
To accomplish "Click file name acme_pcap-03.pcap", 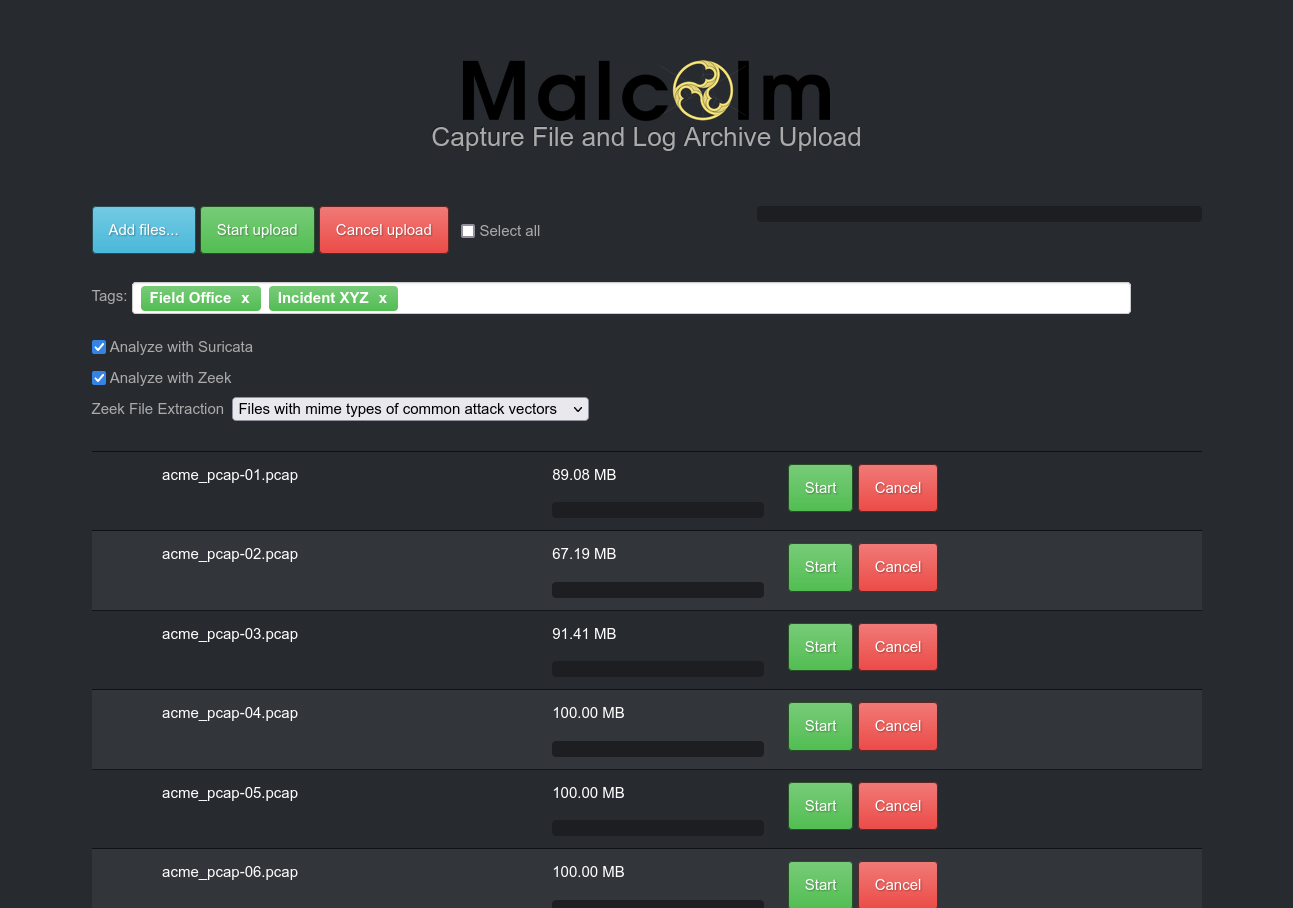I will 230,634.
